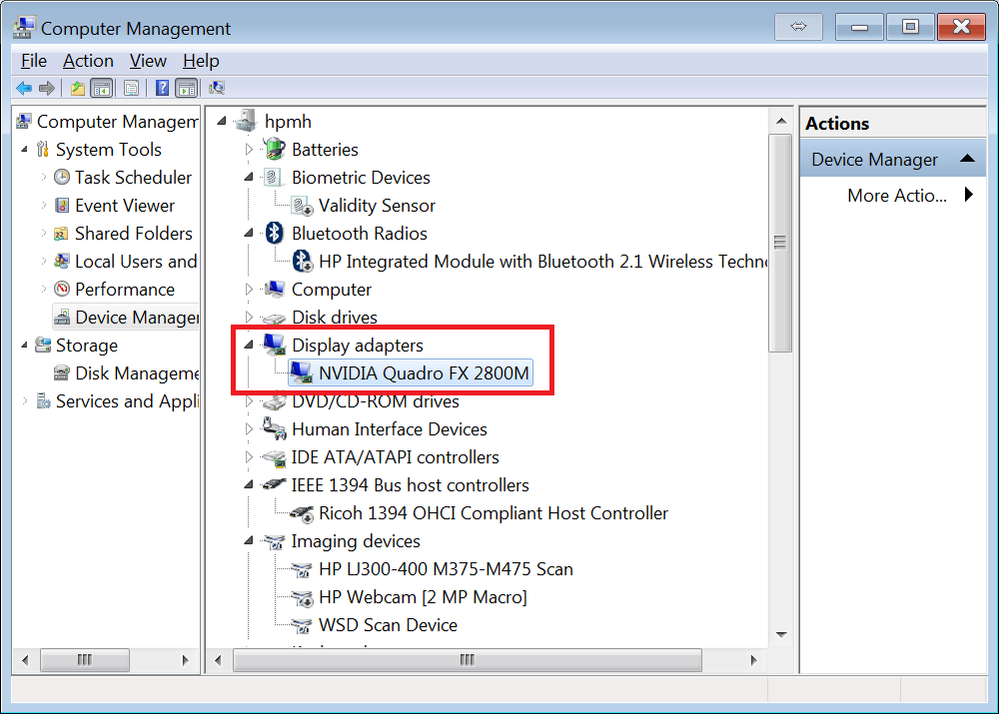The width and height of the screenshot is (999, 714).
Task: Collapse the Display adapters category
Action: tap(249, 345)
